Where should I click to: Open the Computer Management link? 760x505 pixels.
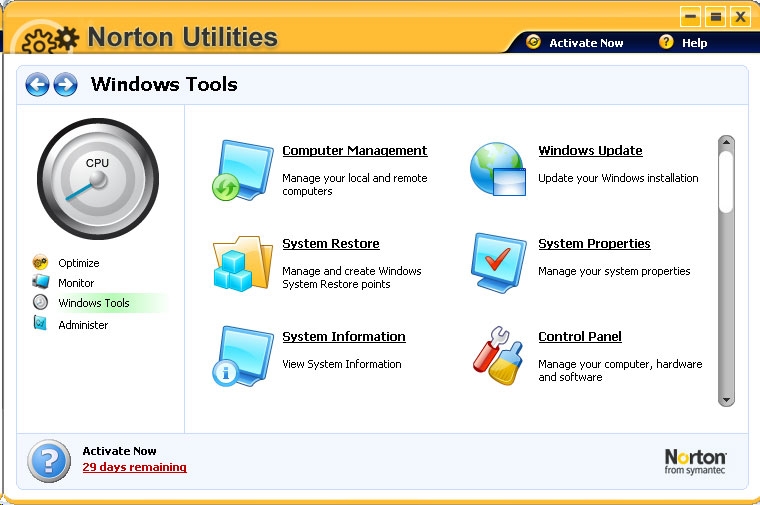click(x=355, y=151)
